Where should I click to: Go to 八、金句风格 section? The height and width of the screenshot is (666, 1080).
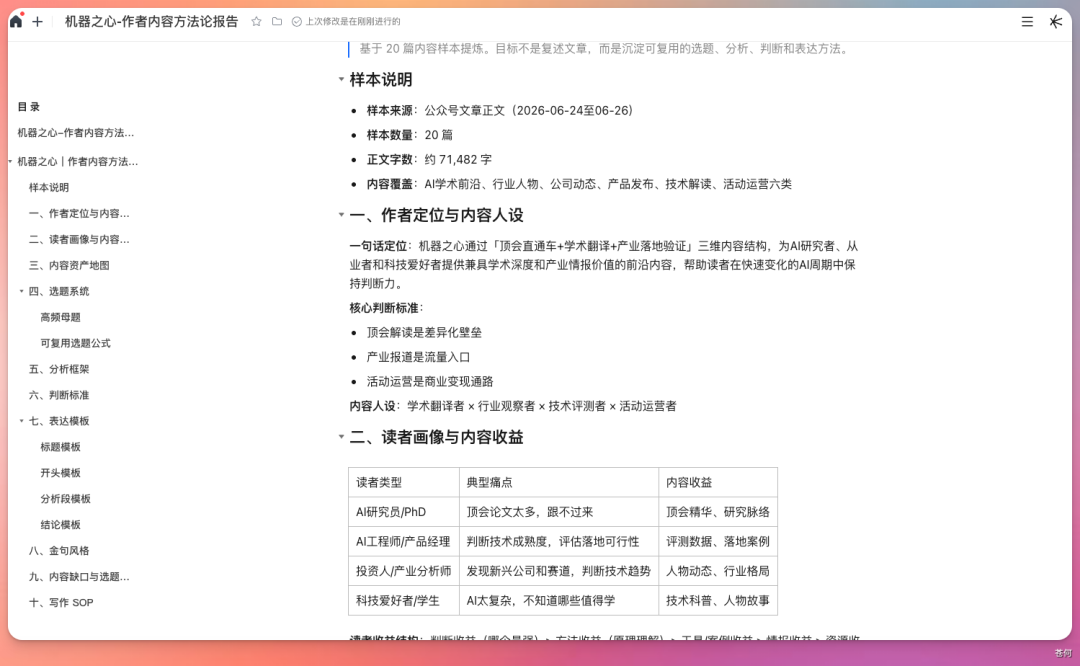59,550
